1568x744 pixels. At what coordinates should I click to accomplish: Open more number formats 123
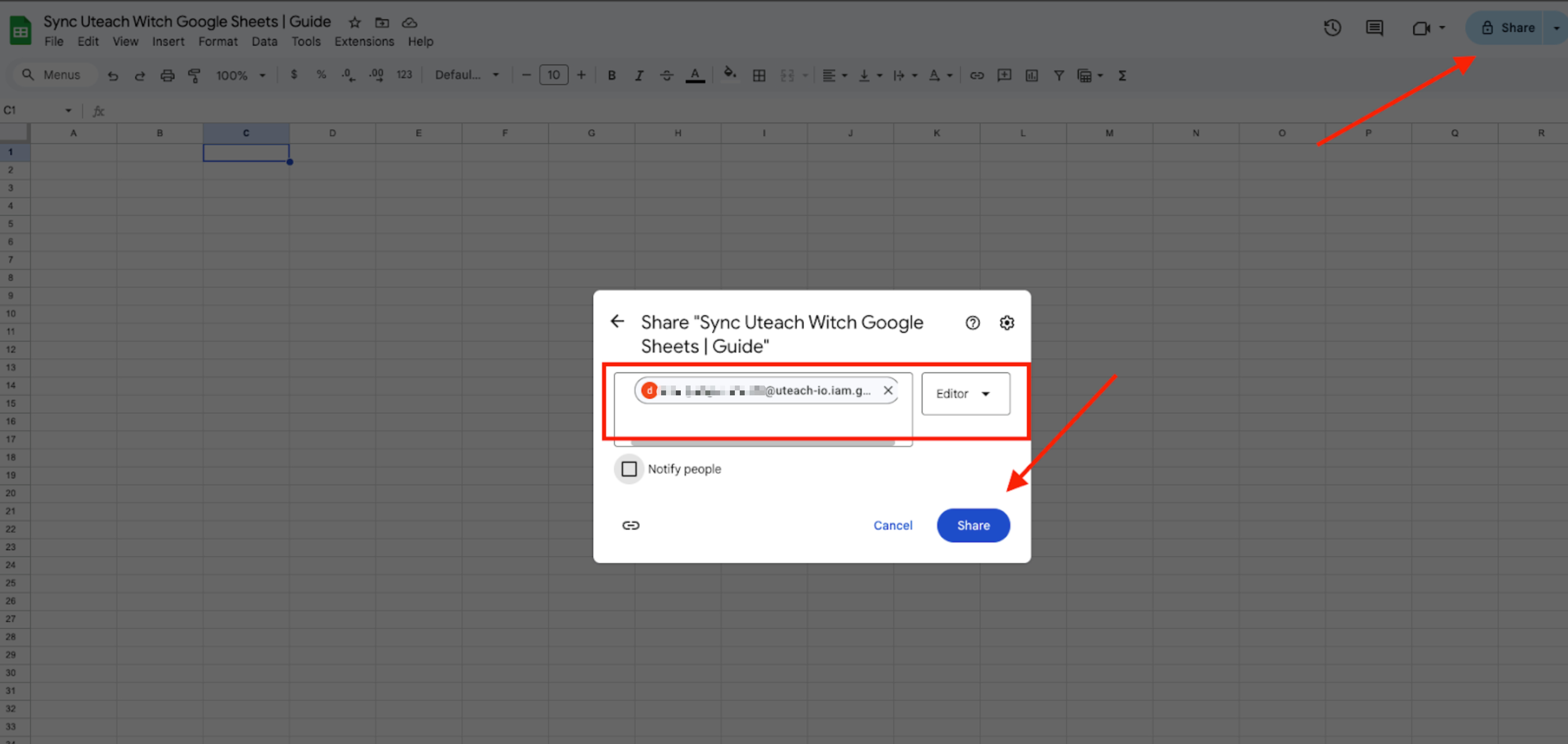click(404, 75)
